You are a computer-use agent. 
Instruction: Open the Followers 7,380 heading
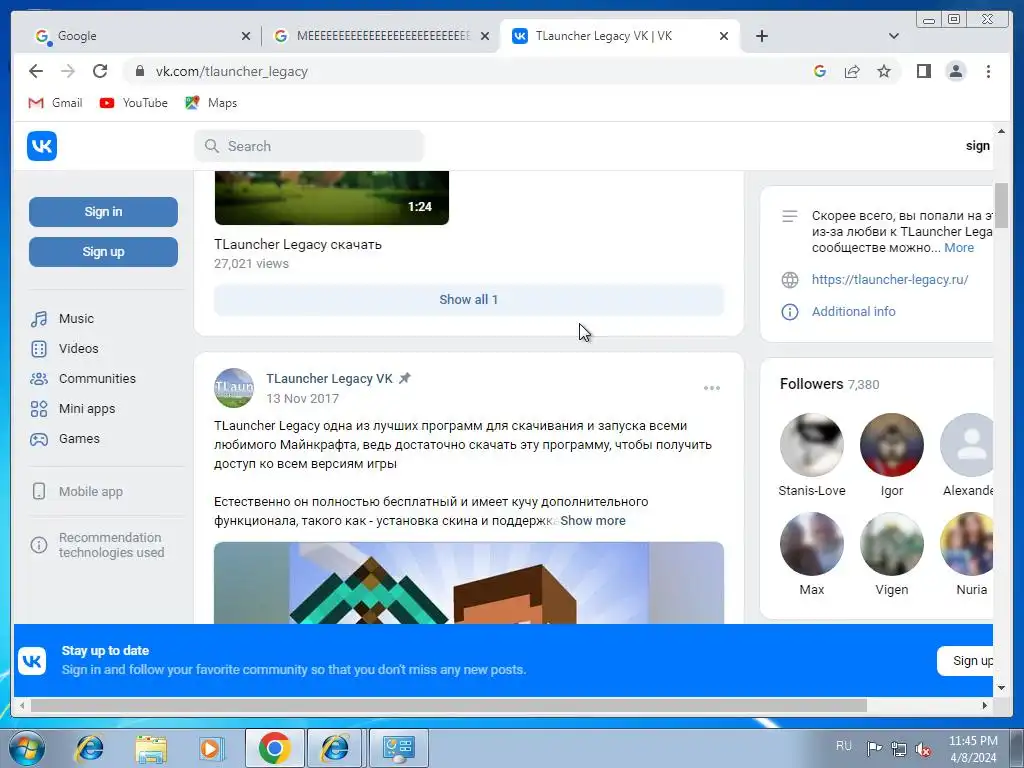coord(829,384)
